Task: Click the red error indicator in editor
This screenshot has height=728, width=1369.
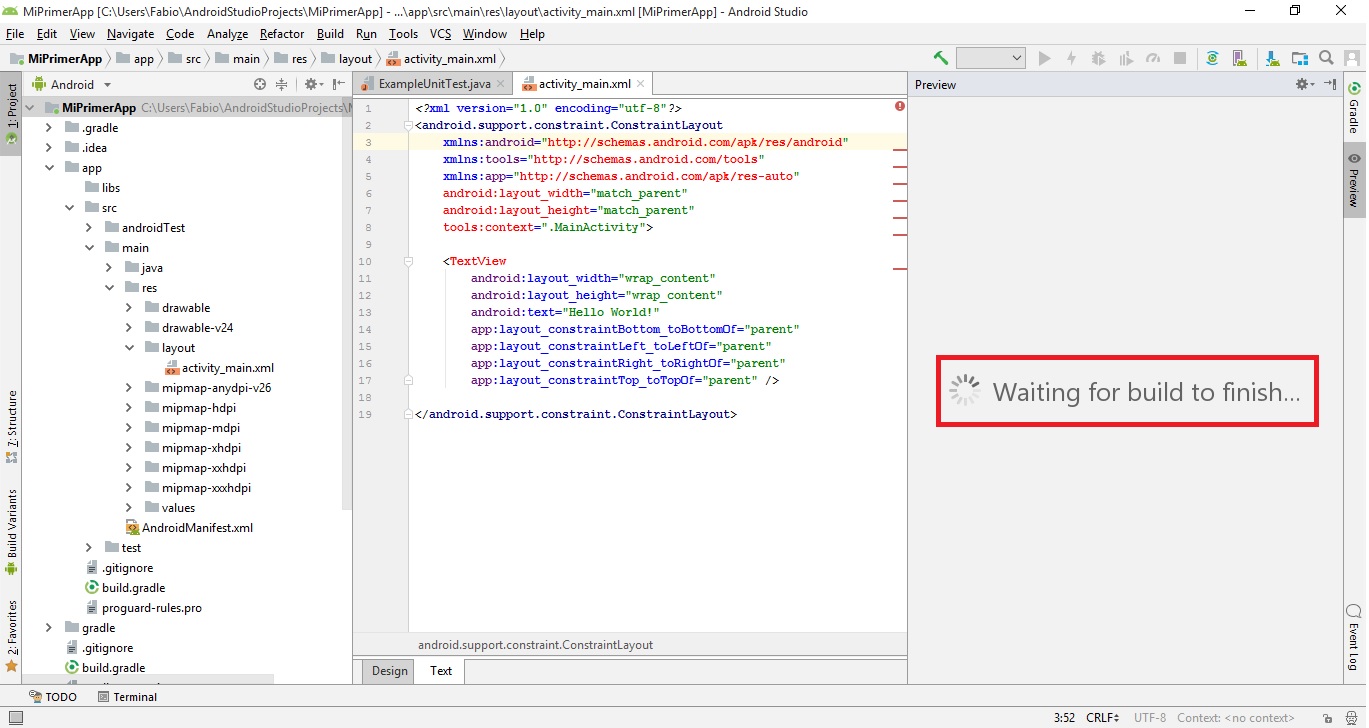Action: pos(900,106)
